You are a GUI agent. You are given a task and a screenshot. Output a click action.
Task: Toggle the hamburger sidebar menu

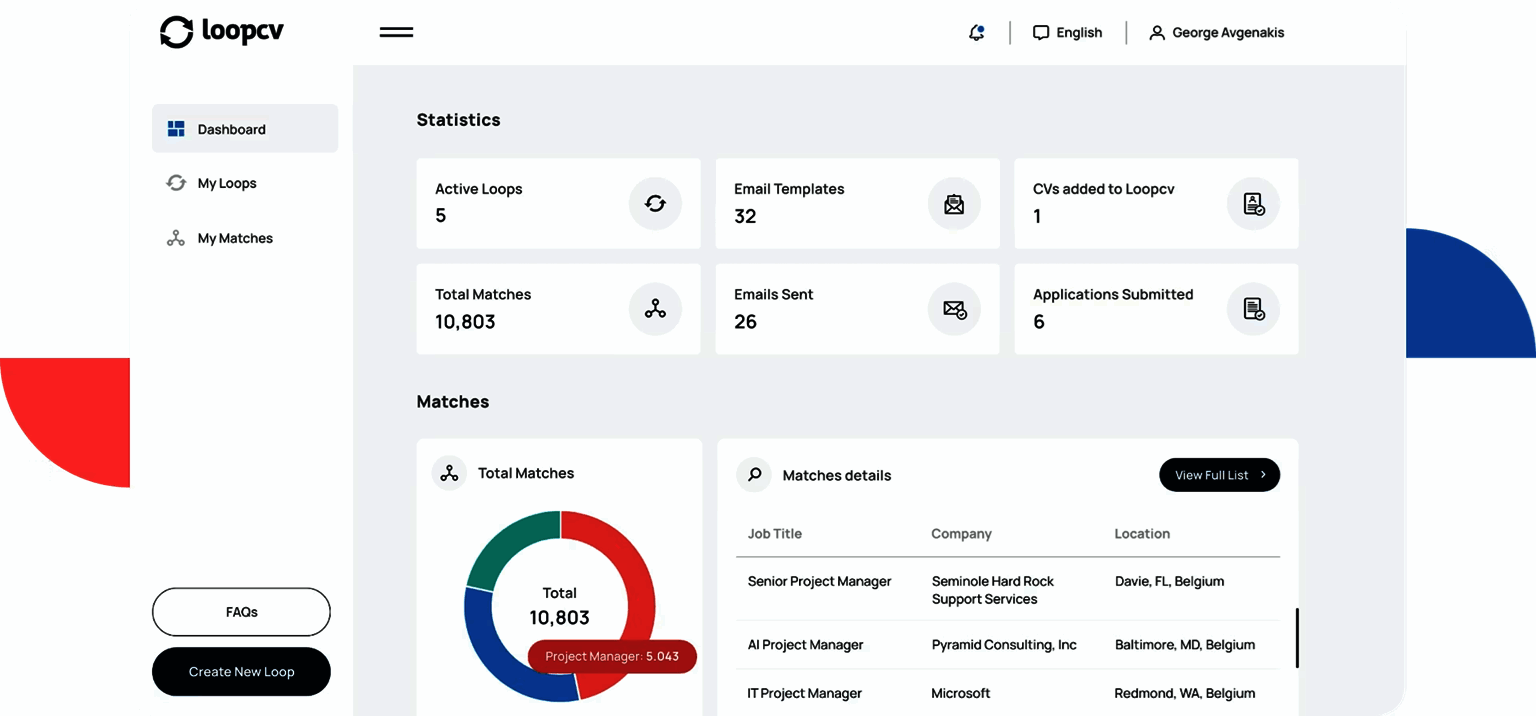[x=396, y=32]
